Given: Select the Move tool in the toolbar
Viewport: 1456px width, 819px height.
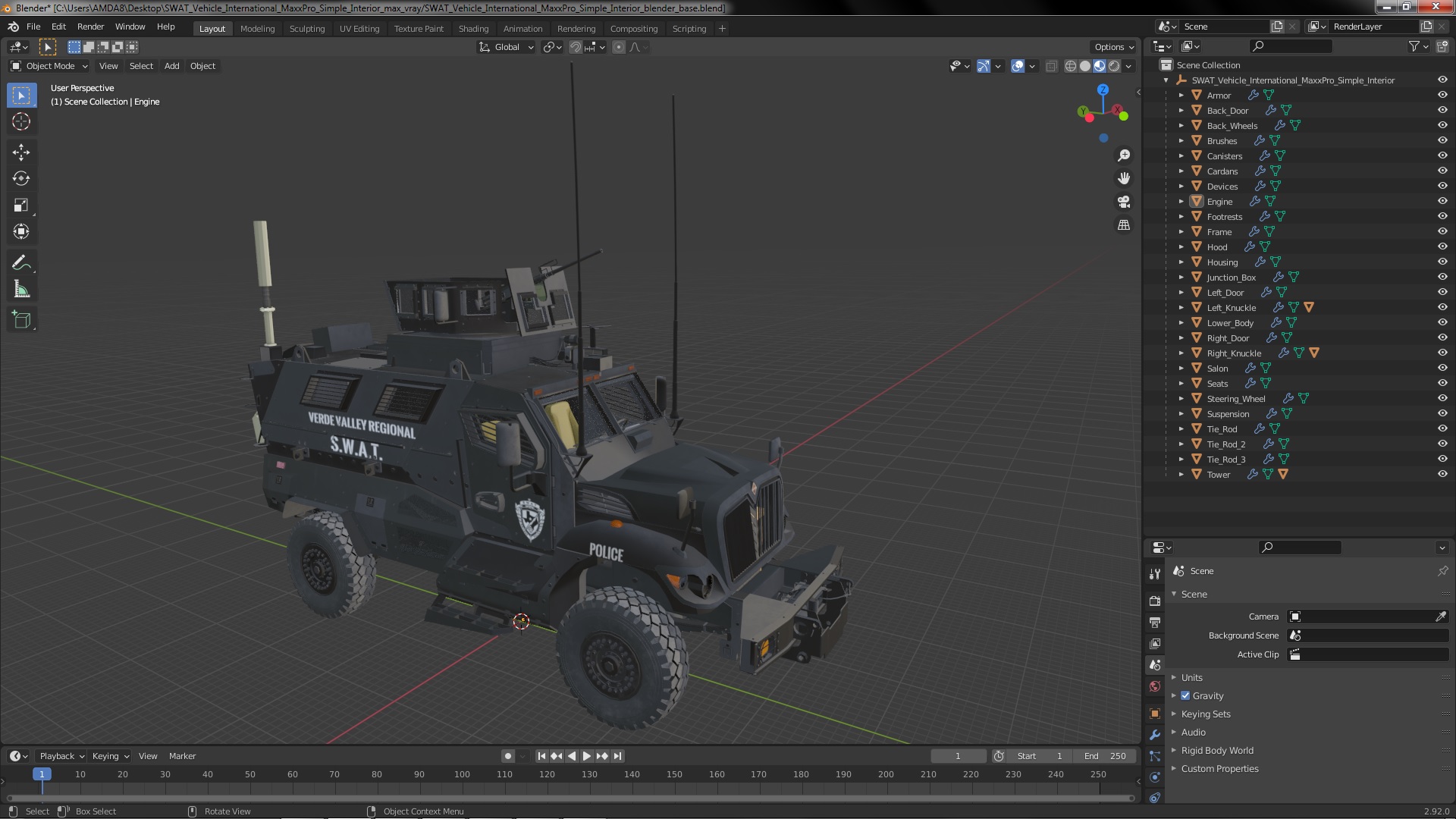Looking at the screenshot, I should point(21,152).
